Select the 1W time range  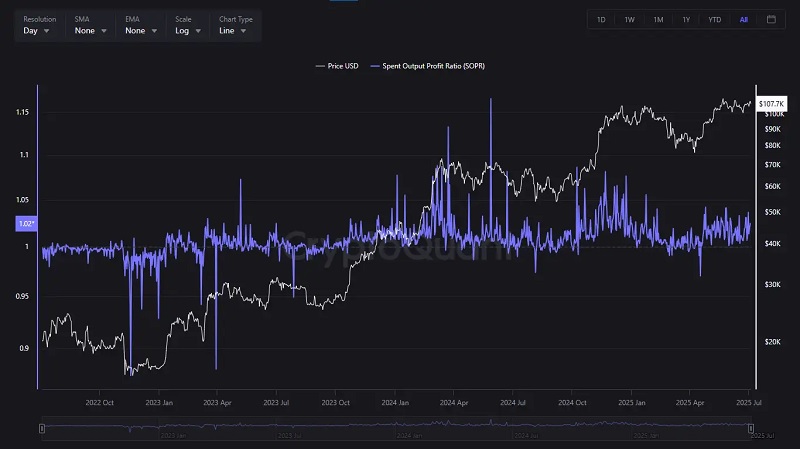(x=629, y=19)
